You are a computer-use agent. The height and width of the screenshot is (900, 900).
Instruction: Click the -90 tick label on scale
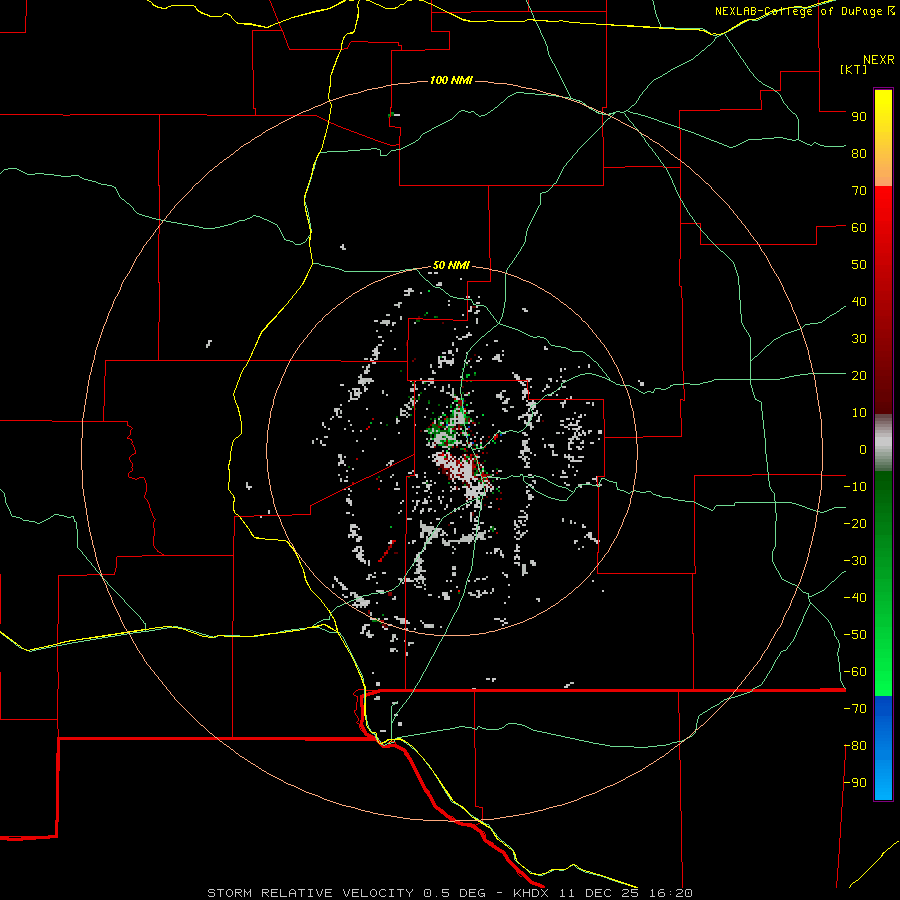coord(855,783)
